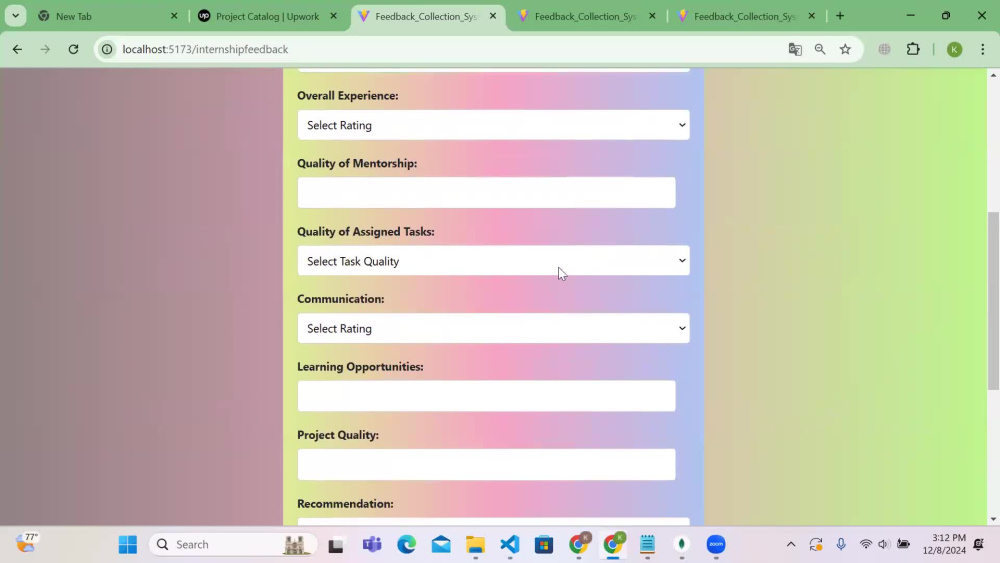Open Mail app from taskbar
Image resolution: width=1000 pixels, height=563 pixels.
(x=441, y=545)
